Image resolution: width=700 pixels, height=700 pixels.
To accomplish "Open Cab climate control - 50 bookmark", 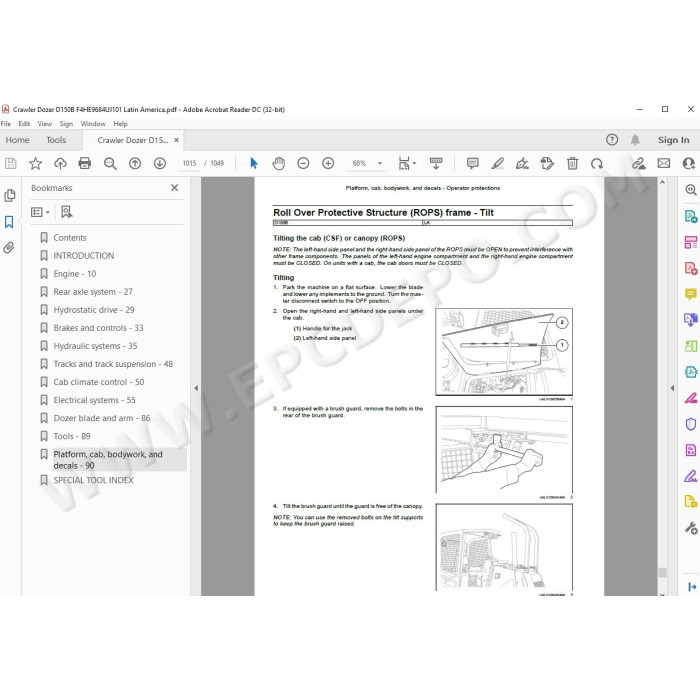I will tap(99, 382).
